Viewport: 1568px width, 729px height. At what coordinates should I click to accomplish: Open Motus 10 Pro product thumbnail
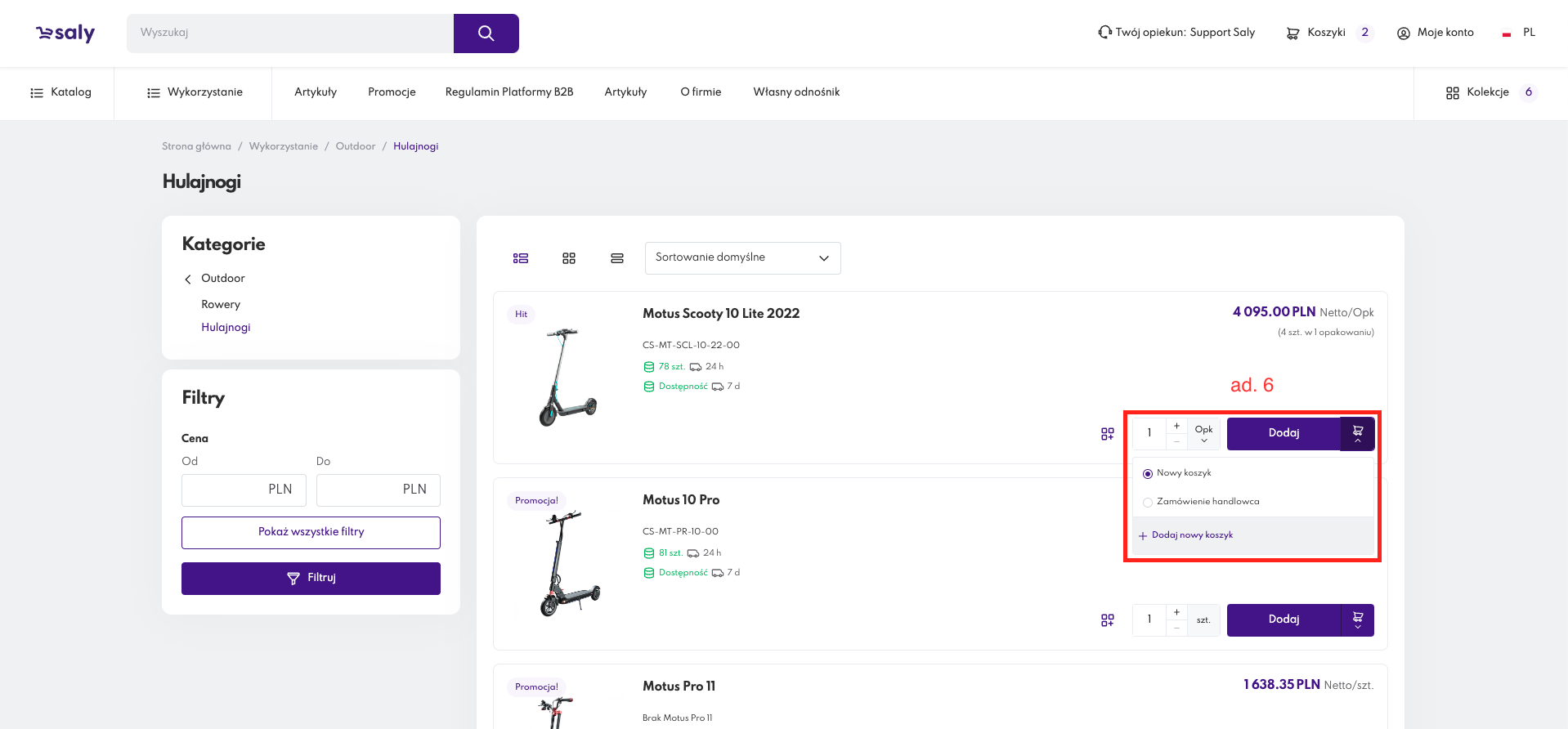(570, 564)
